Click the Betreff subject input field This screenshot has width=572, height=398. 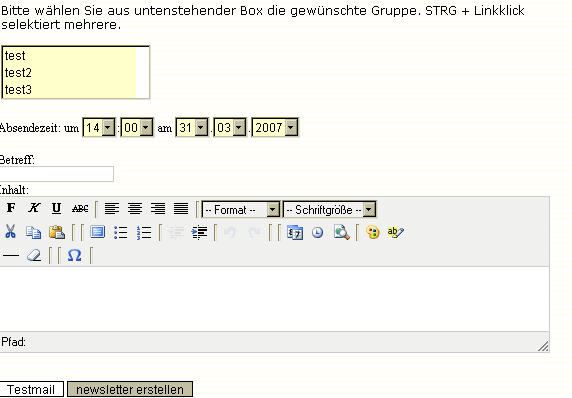click(x=57, y=174)
